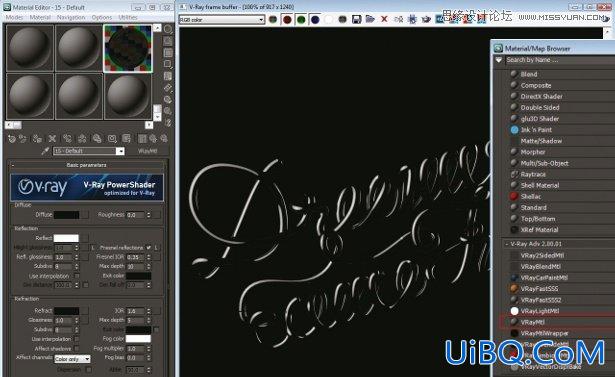Image resolution: width=615 pixels, height=377 pixels.
Task: Toggle the Fresnel reflections checkbox
Action: tap(148, 248)
